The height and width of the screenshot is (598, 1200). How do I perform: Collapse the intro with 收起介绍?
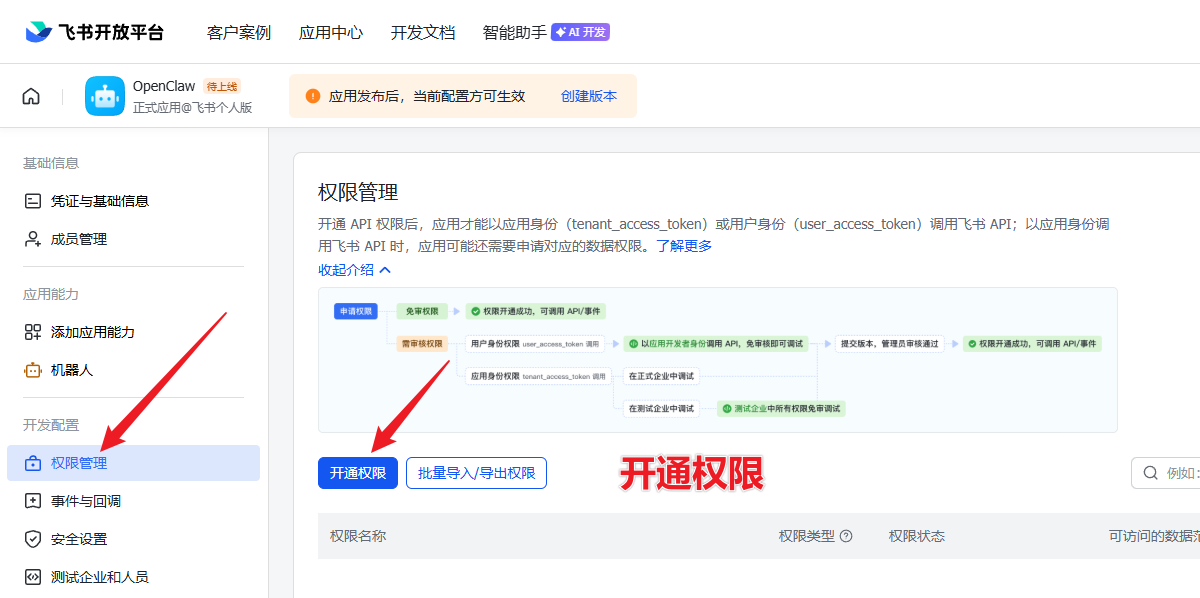tap(354, 270)
